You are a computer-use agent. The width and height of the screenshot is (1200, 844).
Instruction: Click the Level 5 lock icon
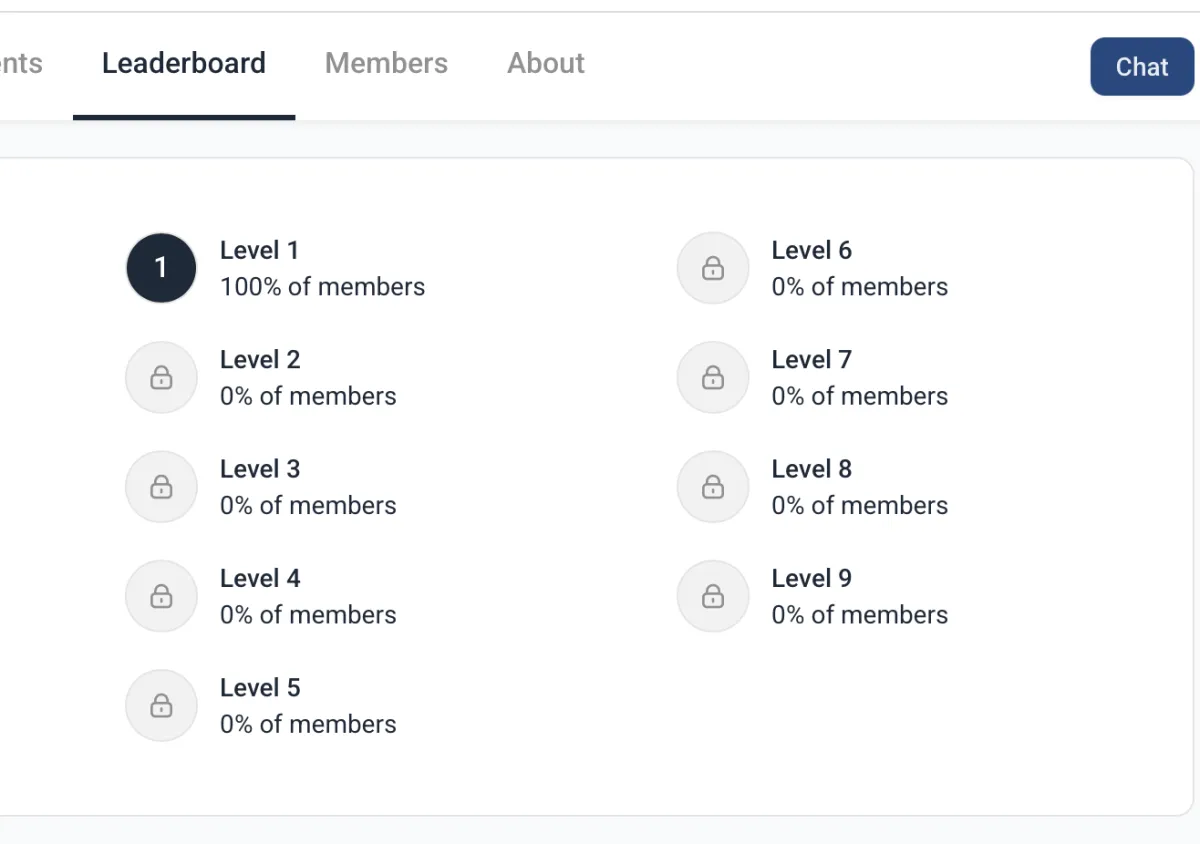coord(161,705)
